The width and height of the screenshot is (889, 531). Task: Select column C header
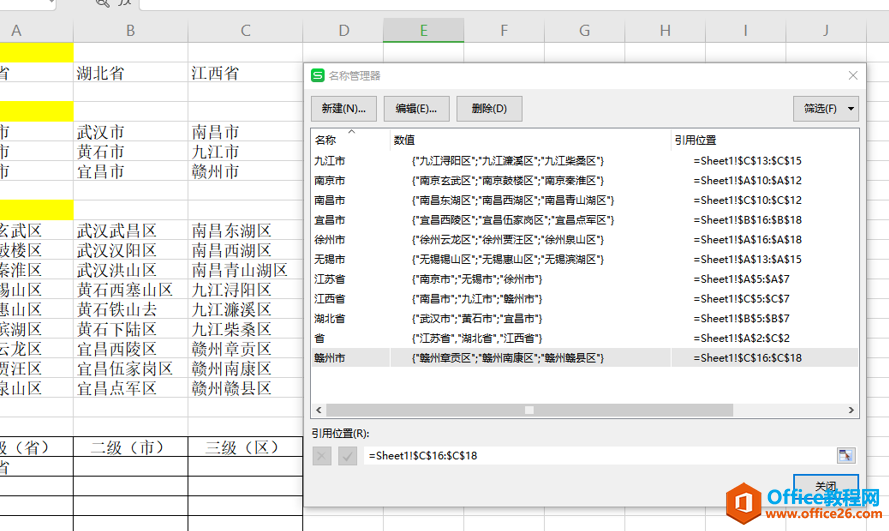pos(245,30)
